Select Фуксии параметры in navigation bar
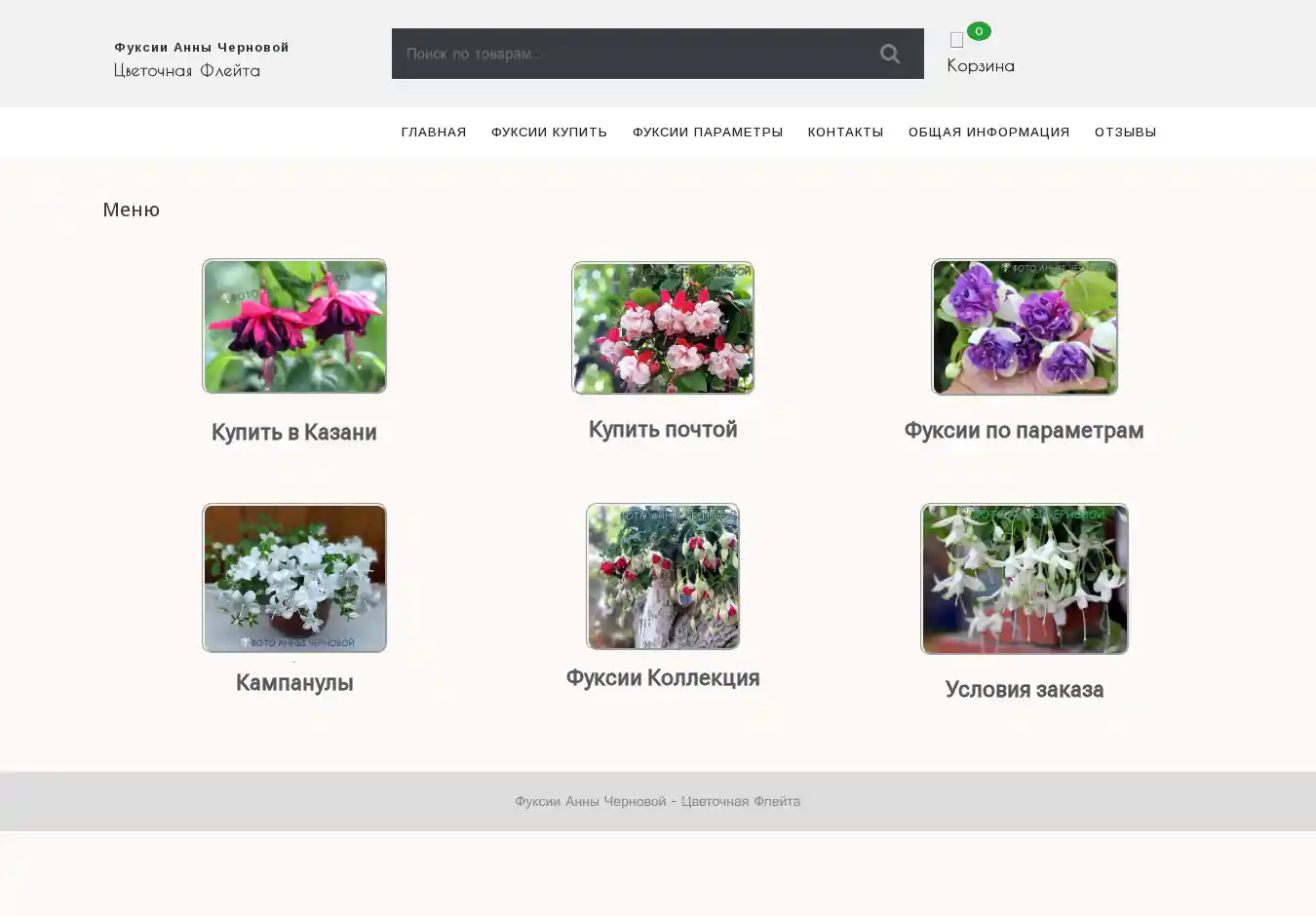The image size is (1316, 916). [x=707, y=132]
